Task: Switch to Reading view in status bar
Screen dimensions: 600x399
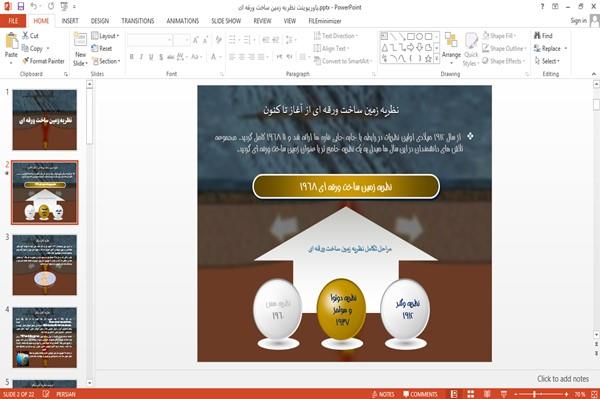Action: click(x=487, y=394)
